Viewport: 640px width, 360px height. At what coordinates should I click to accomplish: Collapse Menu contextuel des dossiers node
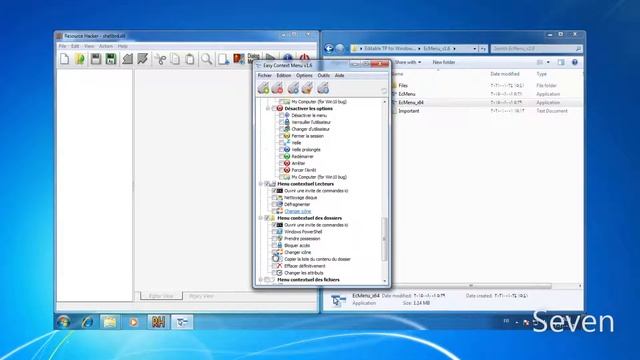coord(261,218)
